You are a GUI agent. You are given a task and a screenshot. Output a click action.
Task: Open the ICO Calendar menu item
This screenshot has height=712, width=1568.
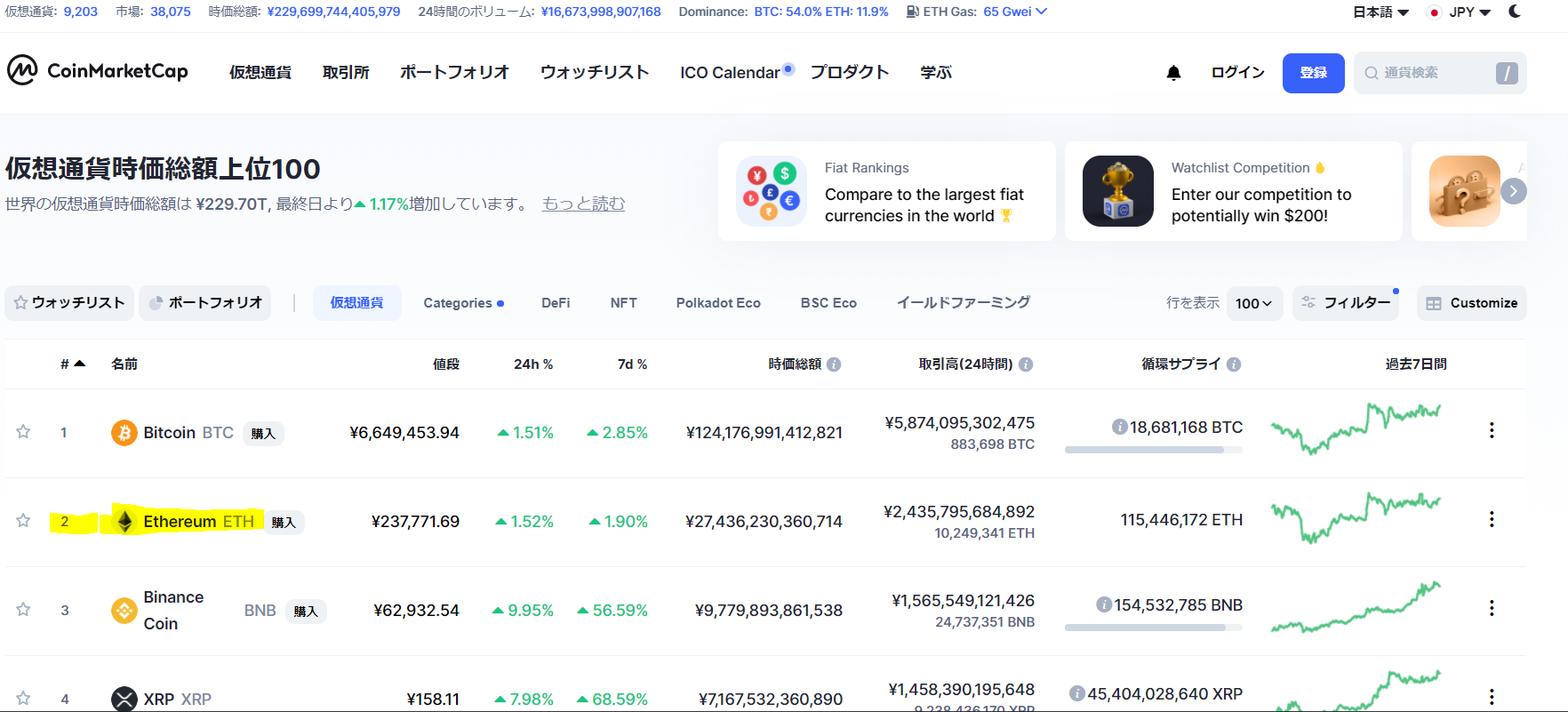tap(730, 73)
